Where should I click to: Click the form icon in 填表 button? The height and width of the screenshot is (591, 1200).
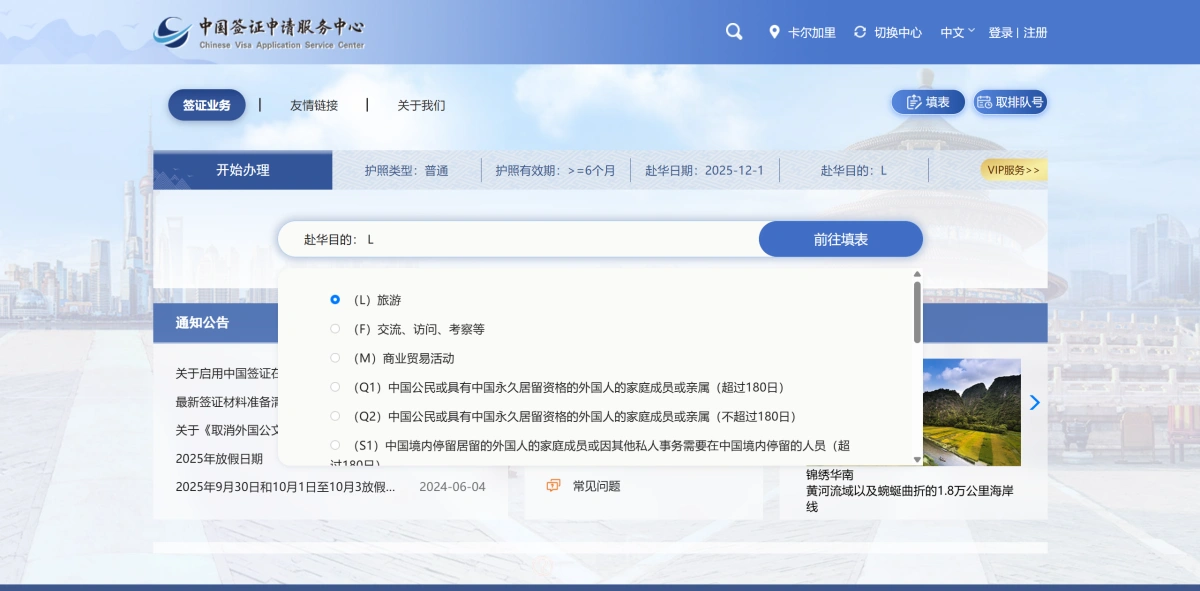(913, 102)
